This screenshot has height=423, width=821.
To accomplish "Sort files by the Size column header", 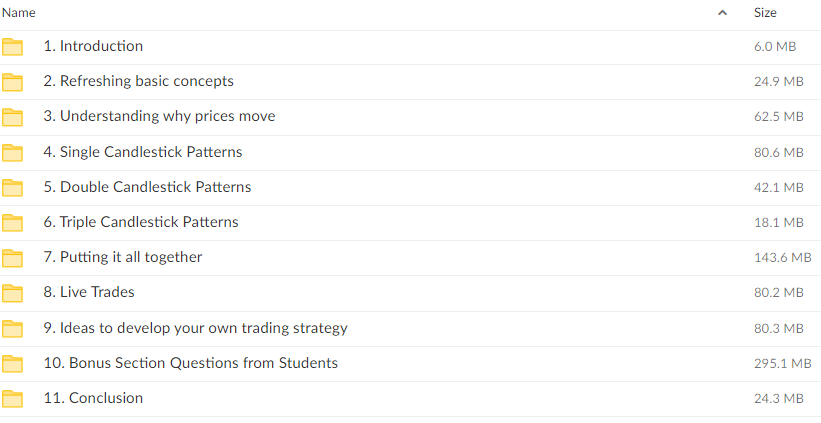I will (765, 13).
